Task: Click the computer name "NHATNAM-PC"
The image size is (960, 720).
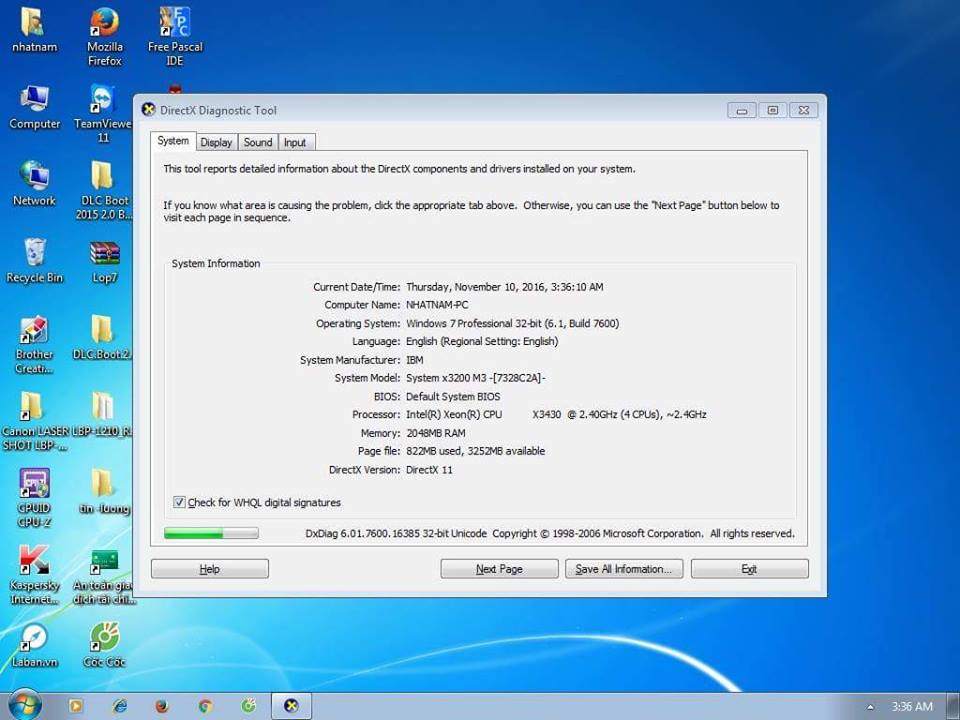Action: pos(437,305)
